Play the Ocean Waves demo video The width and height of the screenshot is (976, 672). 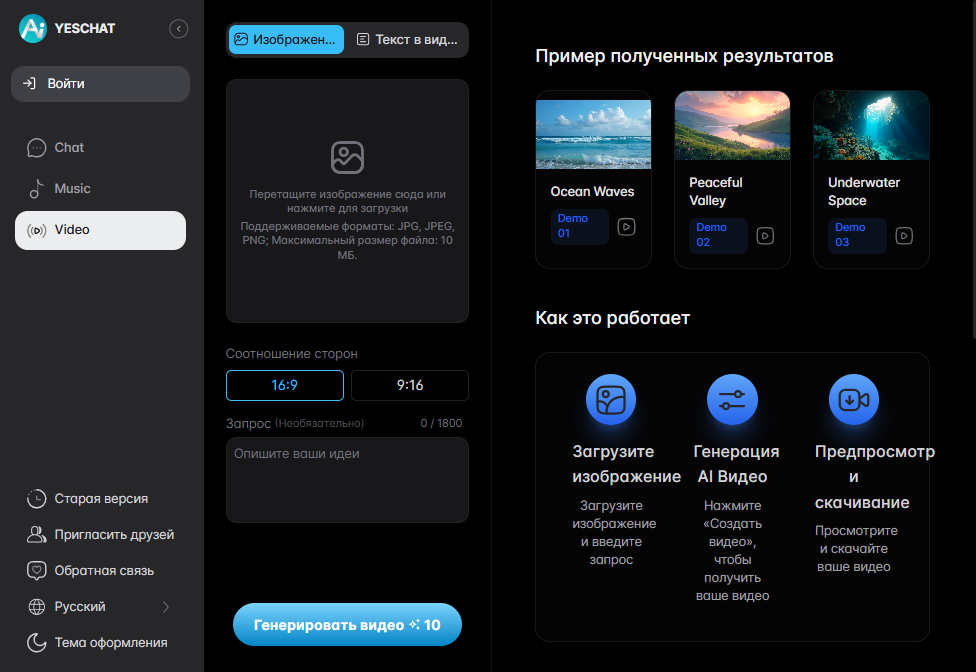(626, 226)
